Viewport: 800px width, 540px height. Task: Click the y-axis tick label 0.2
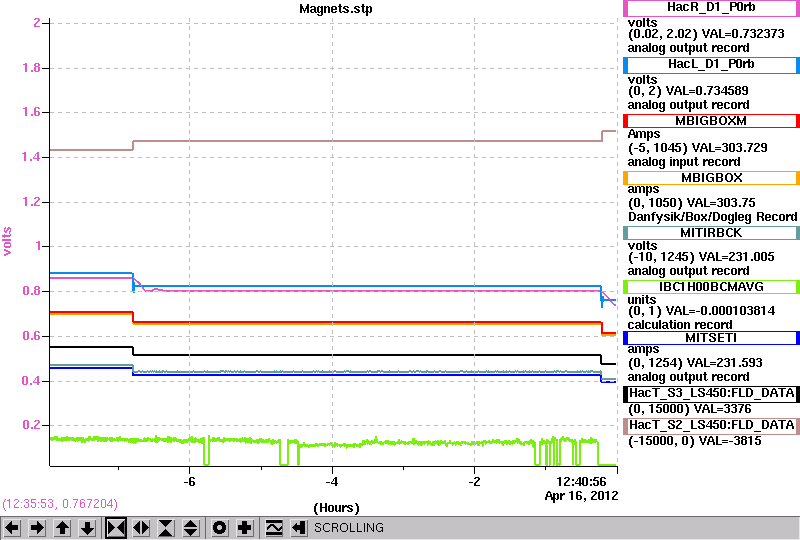click(32, 425)
